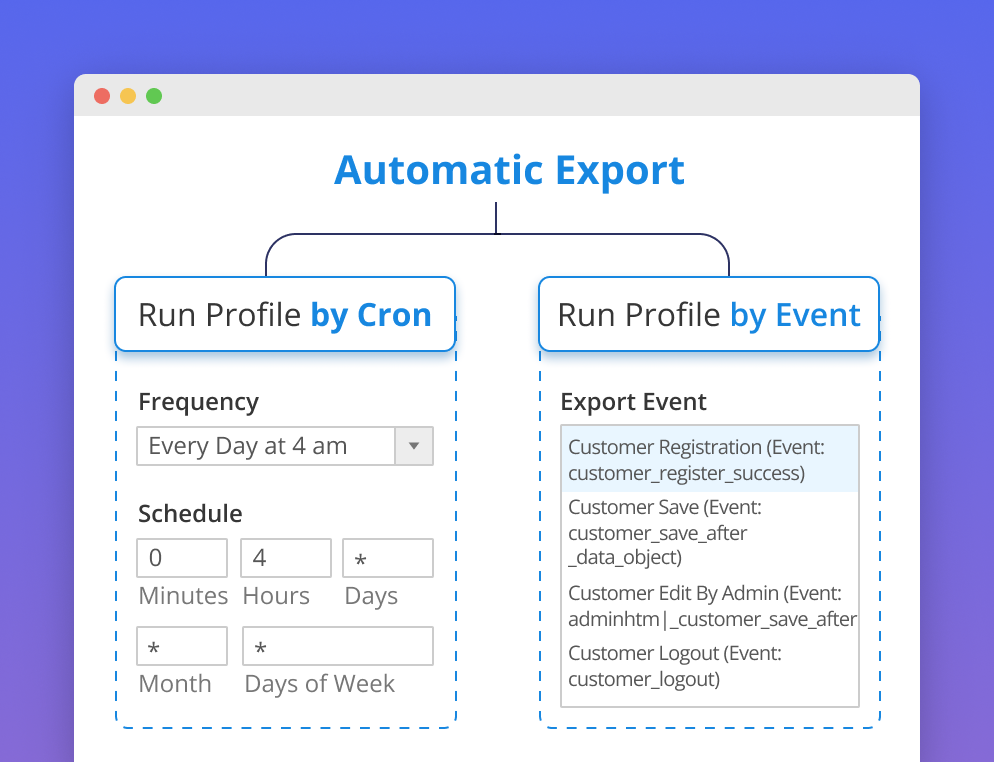Screen dimensions: 994x762
Task: Click the Automatic Export title
Action: 510,170
